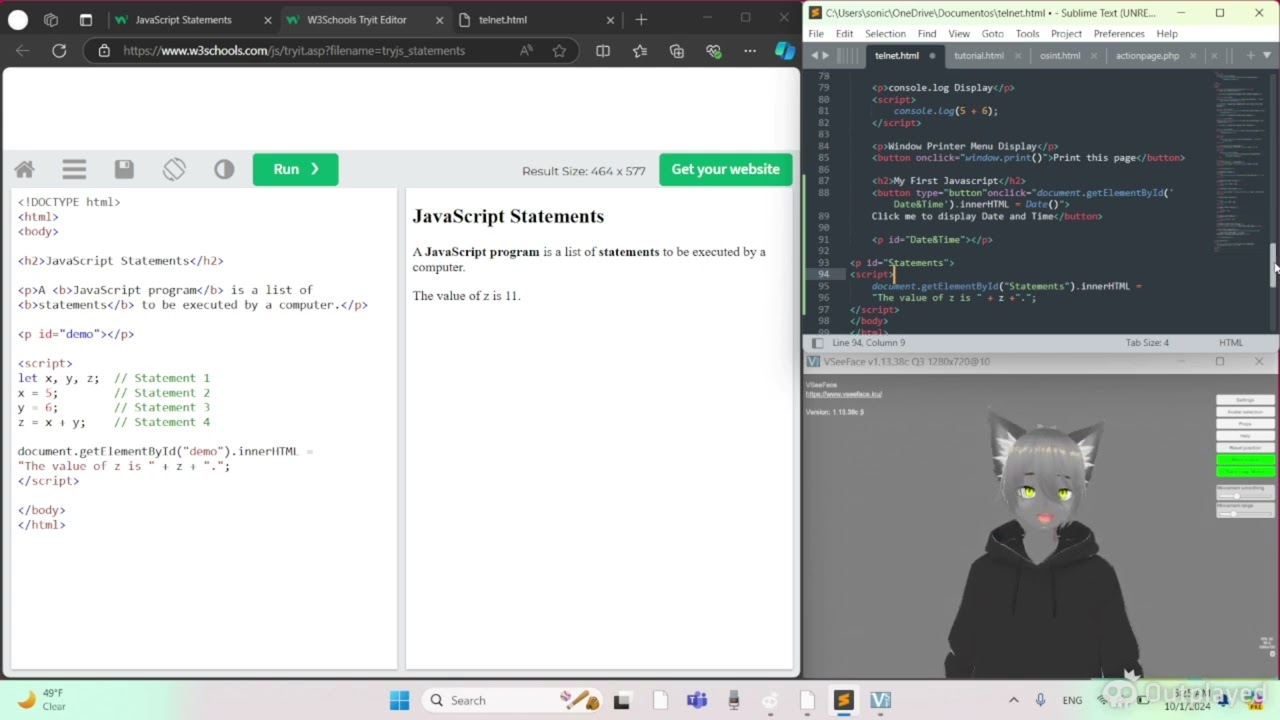
Task: Click the green Run button
Action: pyautogui.click(x=295, y=169)
